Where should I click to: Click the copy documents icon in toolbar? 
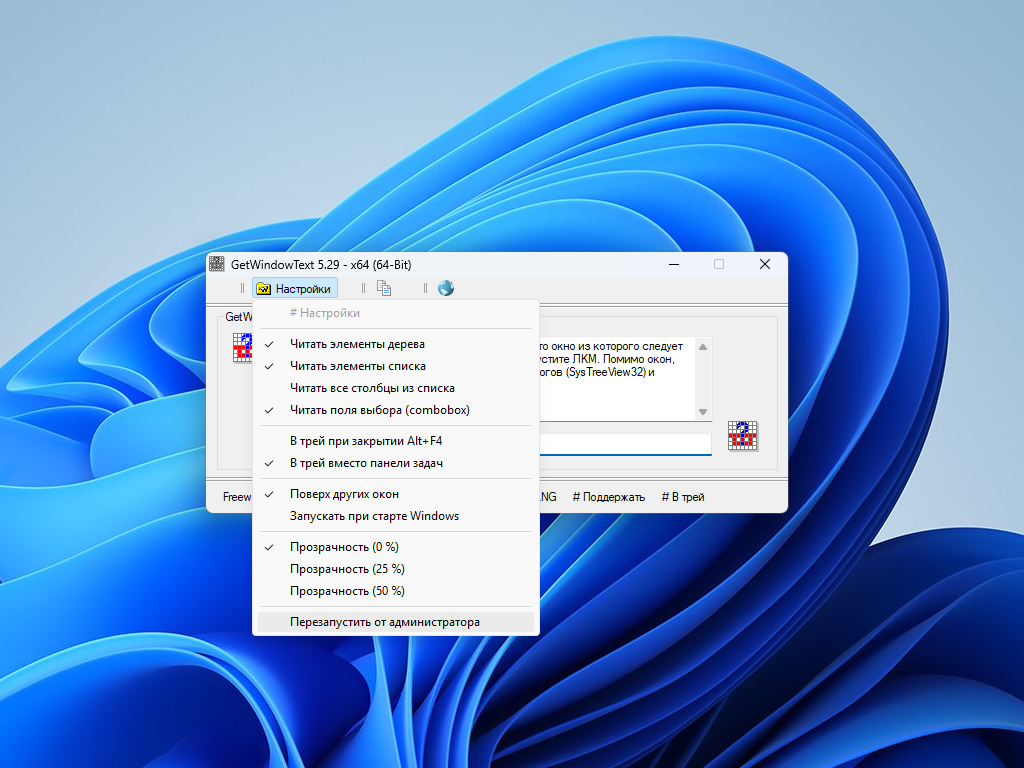tap(383, 289)
